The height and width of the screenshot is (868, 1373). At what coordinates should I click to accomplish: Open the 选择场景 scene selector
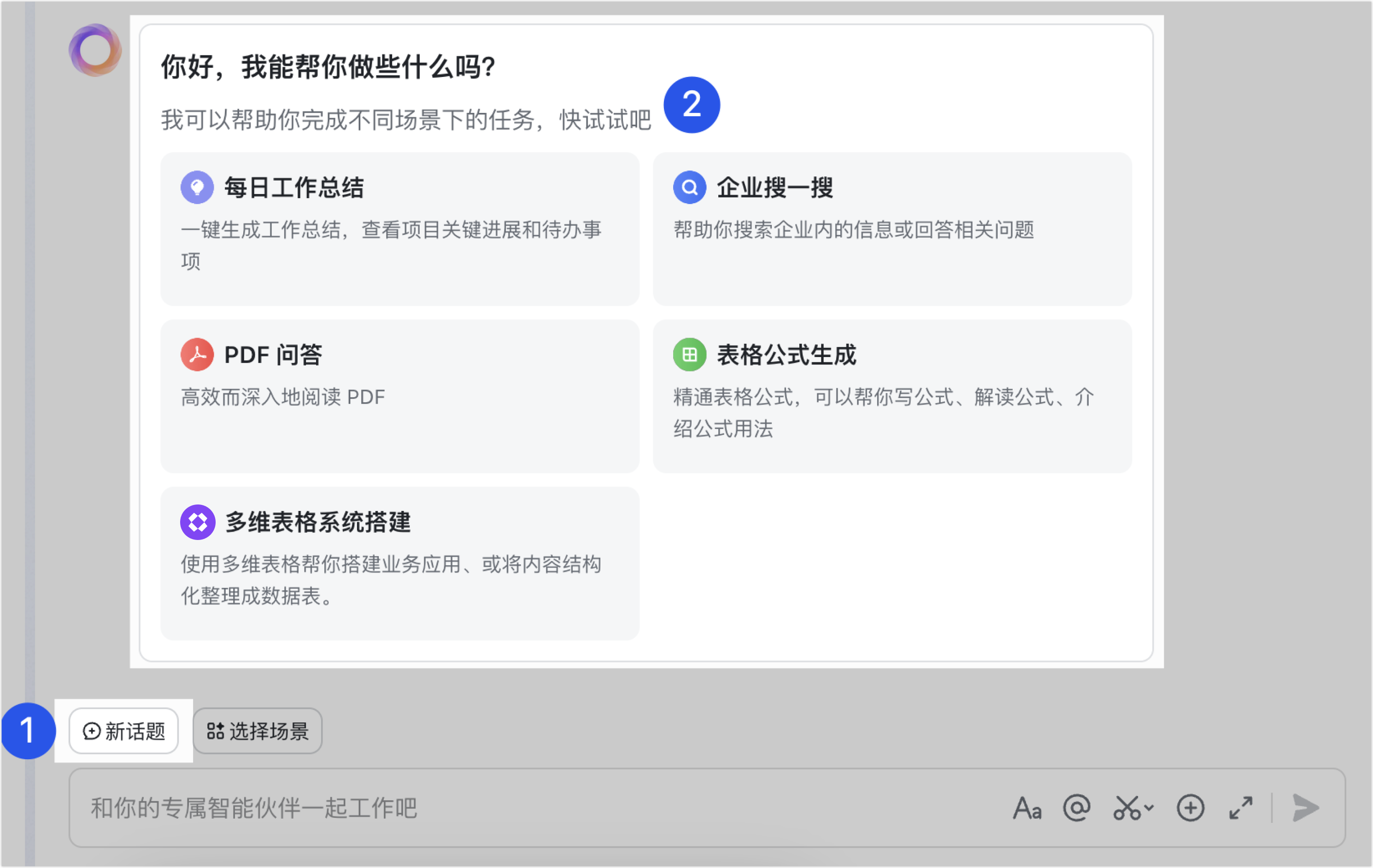coord(257,731)
